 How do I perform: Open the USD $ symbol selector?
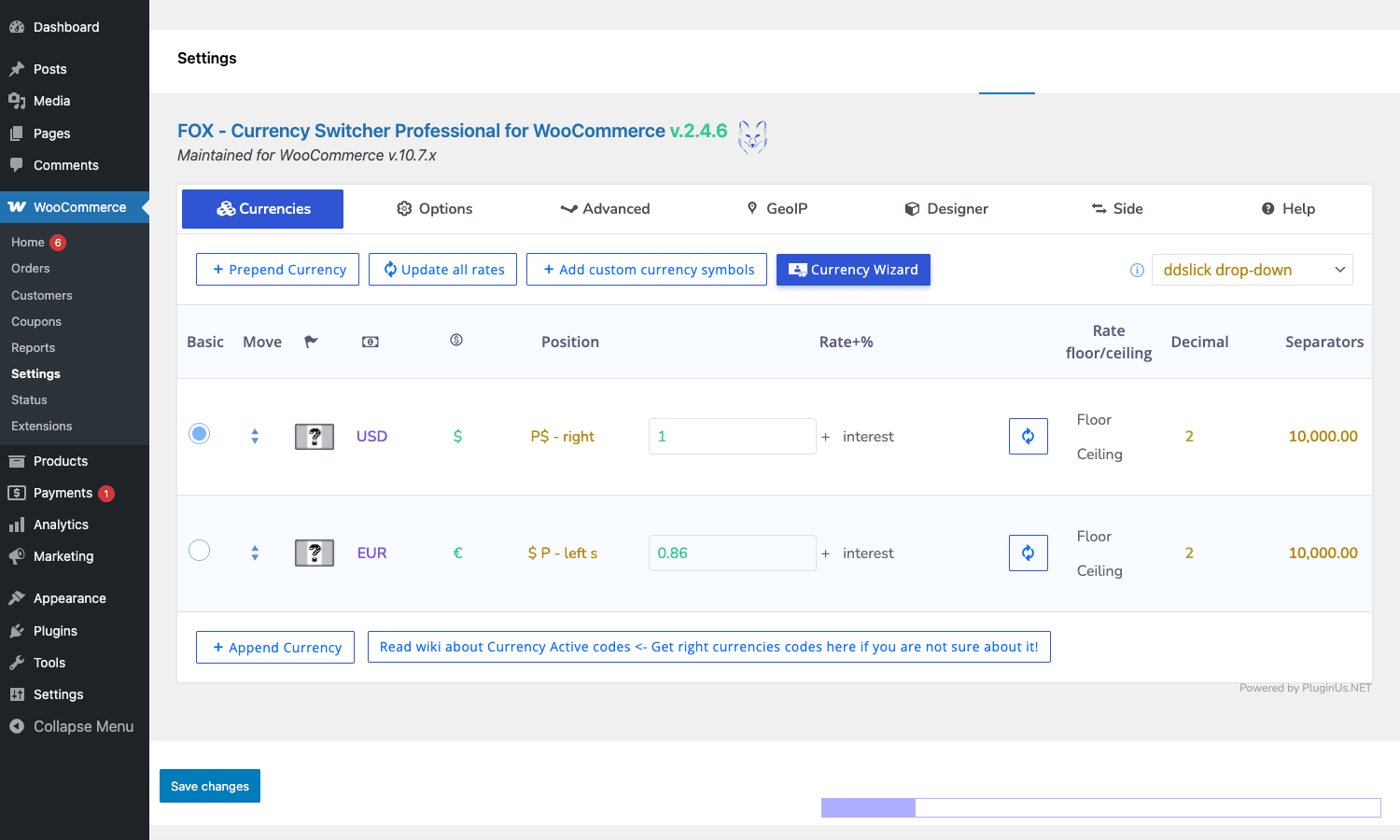[457, 436]
